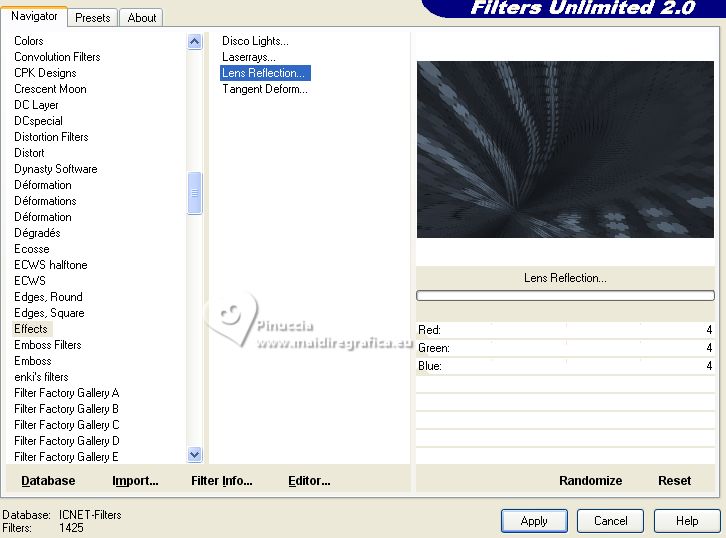Select ECWS halftone category

click(x=51, y=264)
